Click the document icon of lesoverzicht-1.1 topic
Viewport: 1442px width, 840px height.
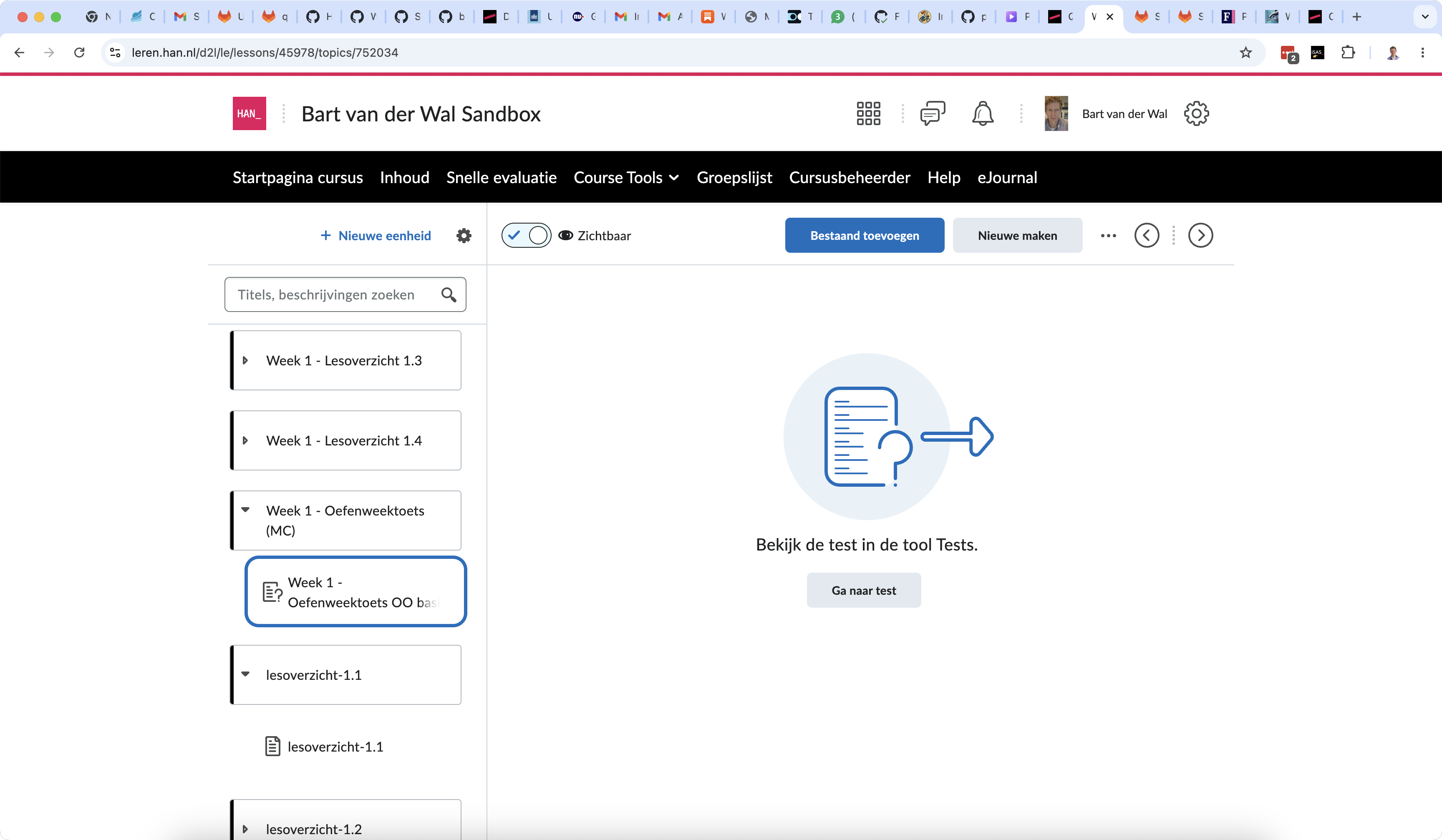272,746
